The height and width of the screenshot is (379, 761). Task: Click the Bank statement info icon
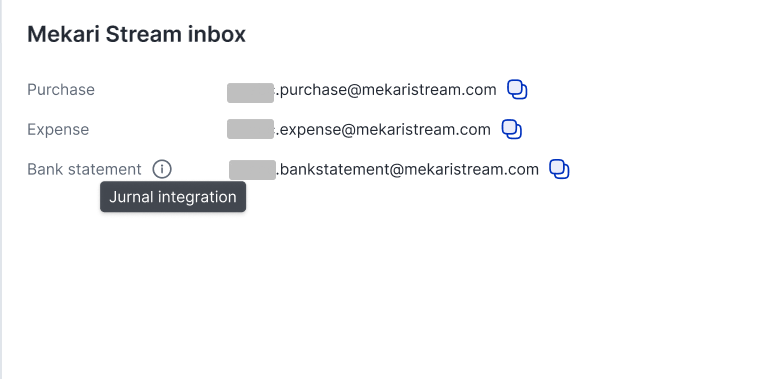tap(162, 169)
